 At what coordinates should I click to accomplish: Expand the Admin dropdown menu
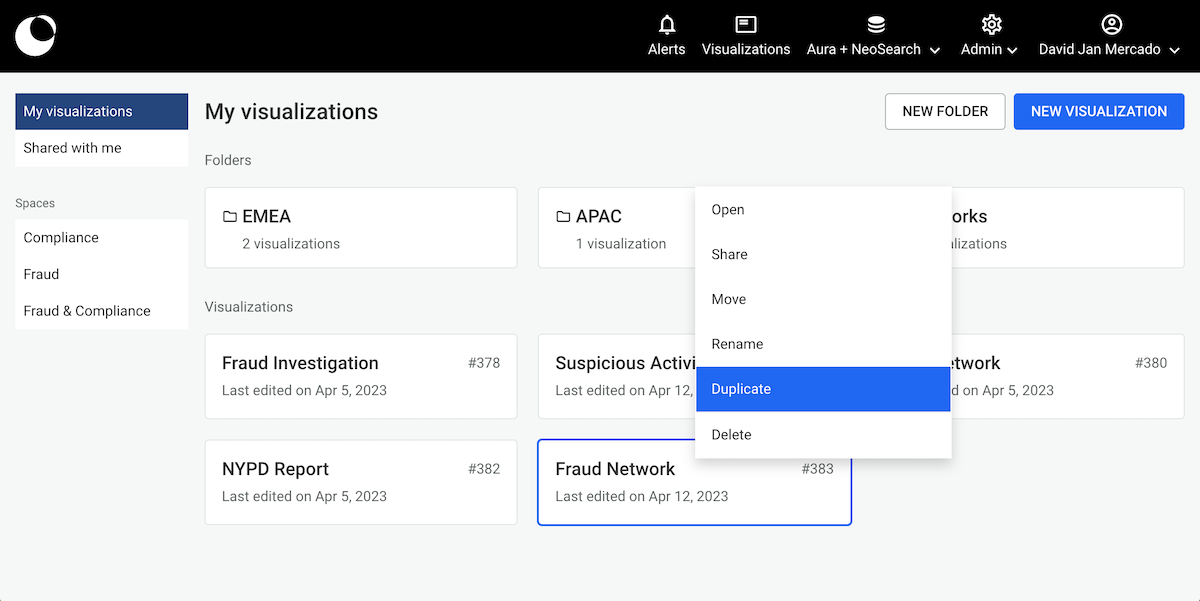1012,50
